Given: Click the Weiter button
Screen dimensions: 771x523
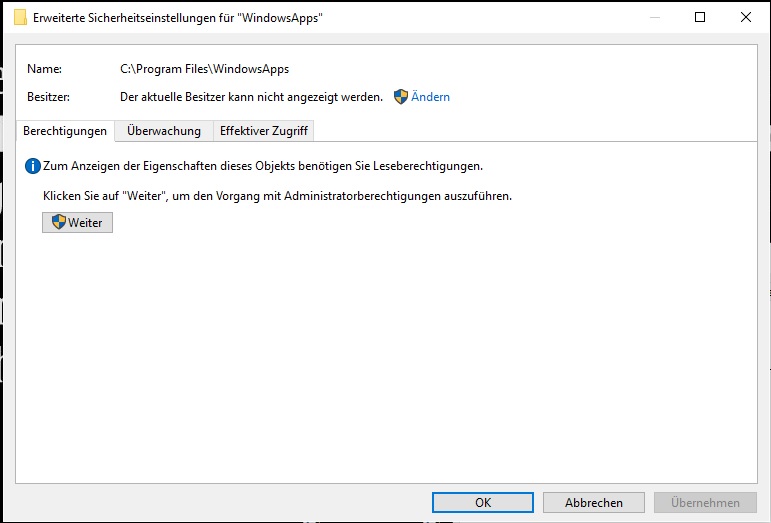Looking at the screenshot, I should tap(77, 223).
